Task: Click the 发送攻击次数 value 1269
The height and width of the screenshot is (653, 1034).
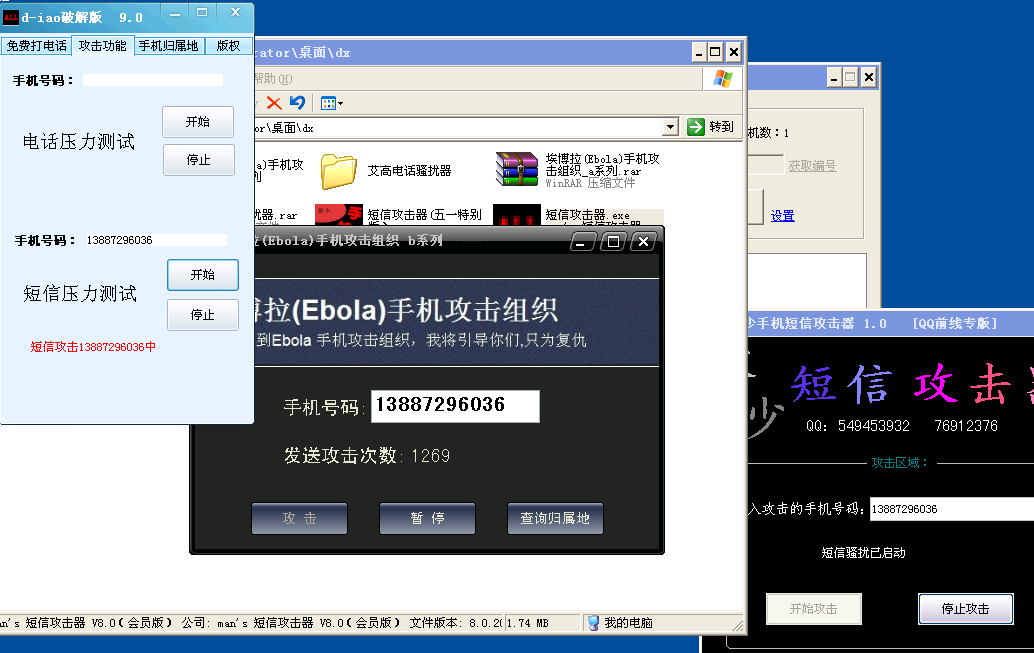Action: click(x=431, y=456)
